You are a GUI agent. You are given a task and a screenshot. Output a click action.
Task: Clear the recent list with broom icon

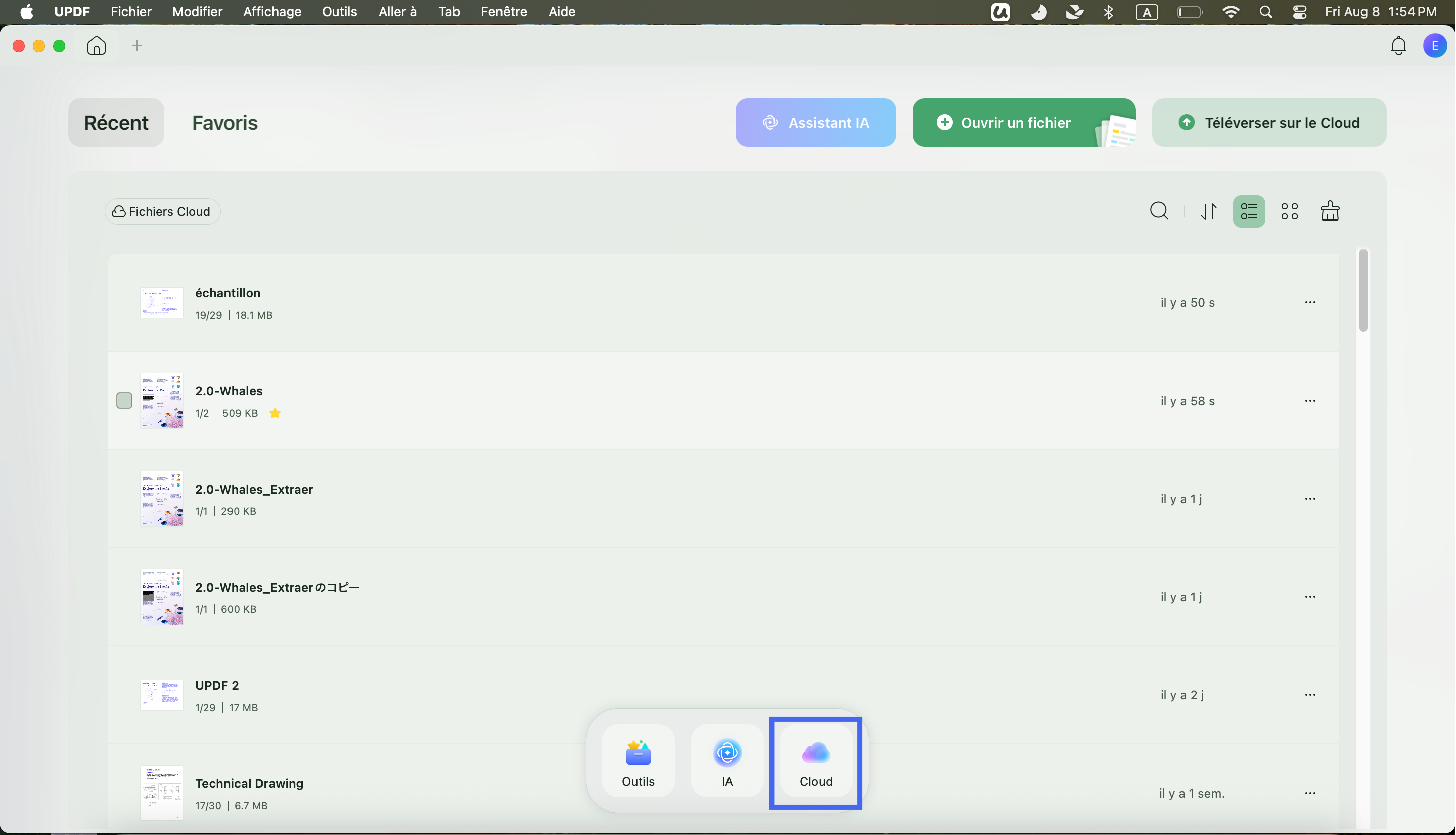pos(1330,211)
